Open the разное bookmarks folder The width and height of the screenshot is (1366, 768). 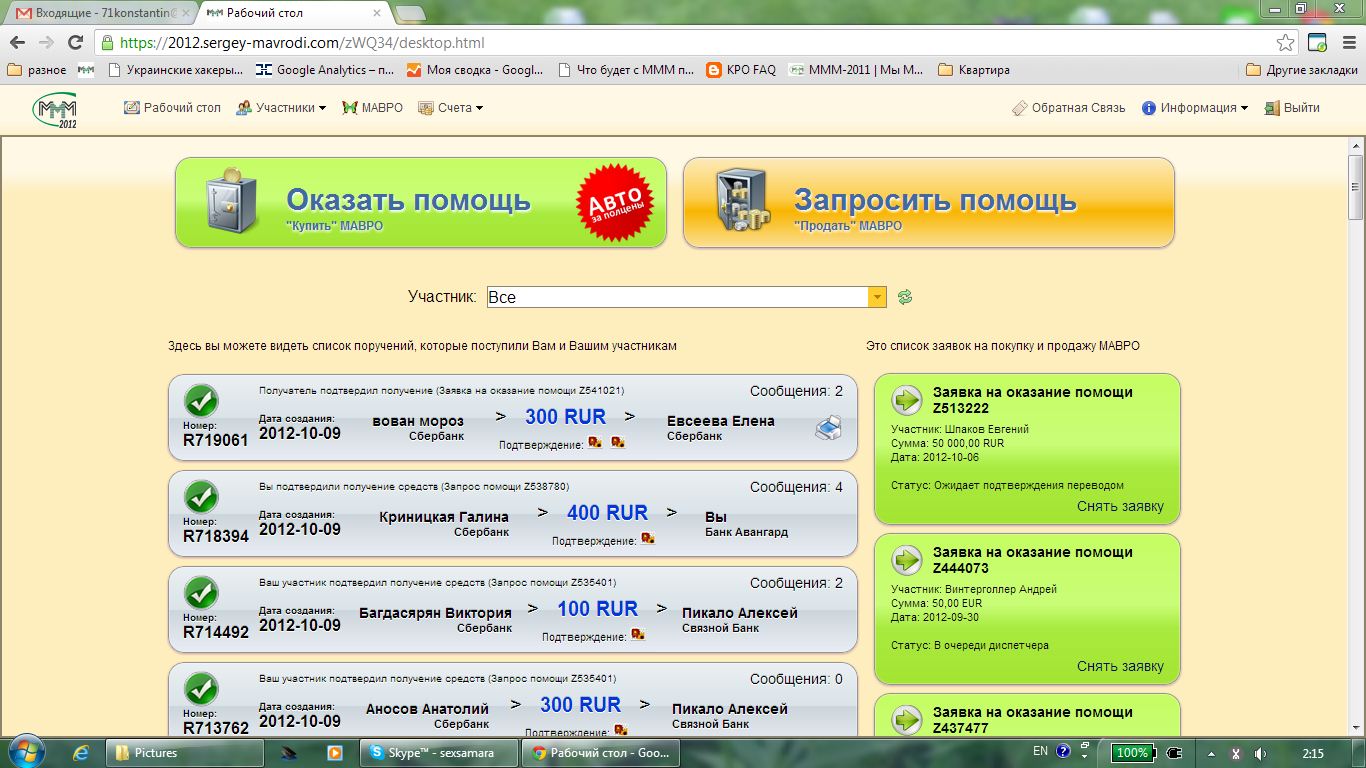[37, 70]
